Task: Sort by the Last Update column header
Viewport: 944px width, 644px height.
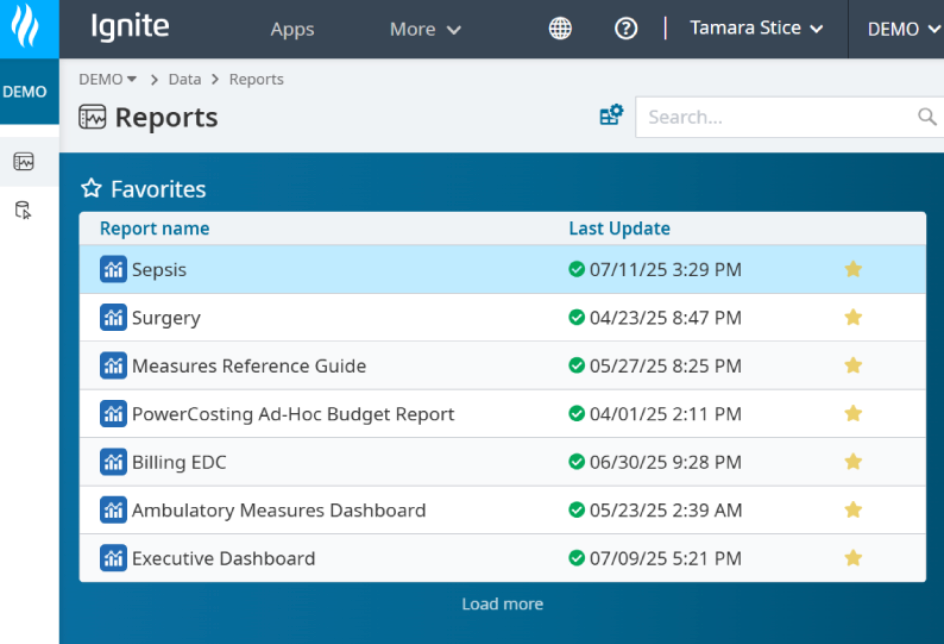Action: click(619, 228)
